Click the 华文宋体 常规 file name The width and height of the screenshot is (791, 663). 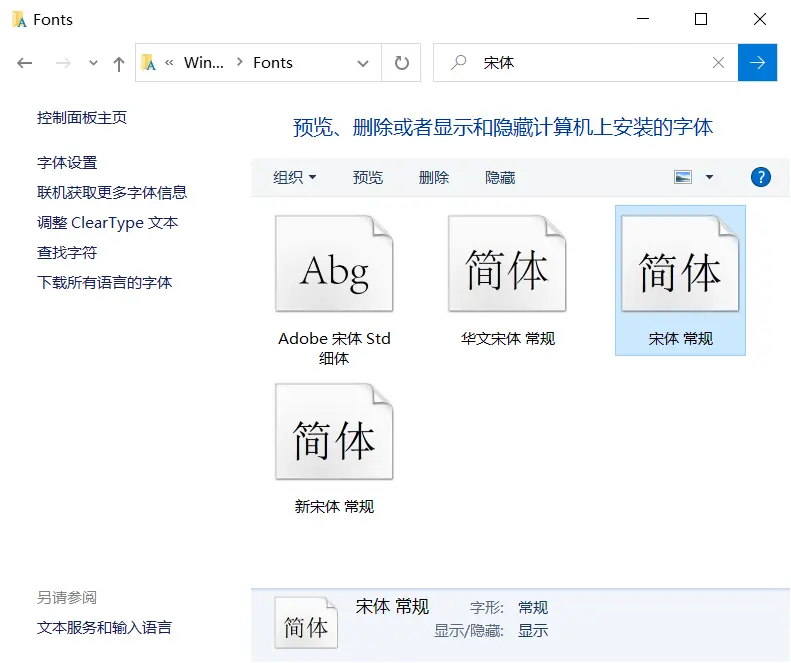point(507,338)
